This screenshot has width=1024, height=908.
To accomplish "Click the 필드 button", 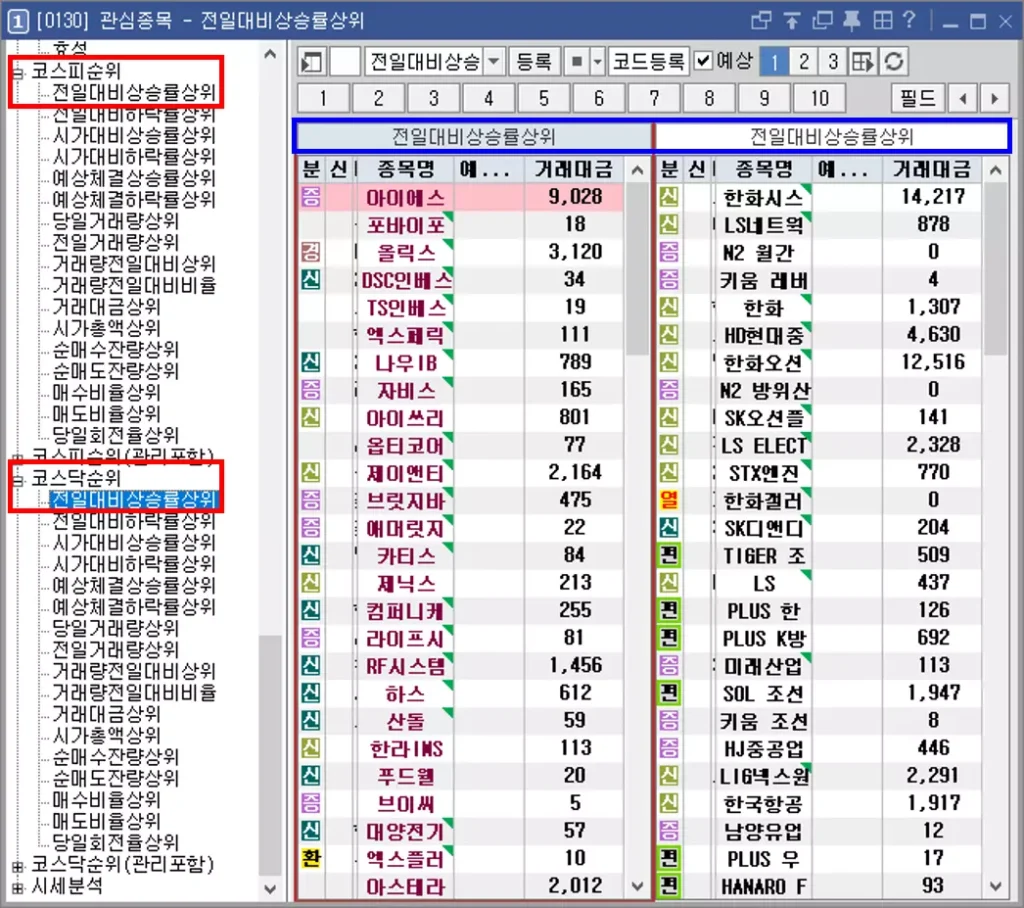I will (918, 99).
